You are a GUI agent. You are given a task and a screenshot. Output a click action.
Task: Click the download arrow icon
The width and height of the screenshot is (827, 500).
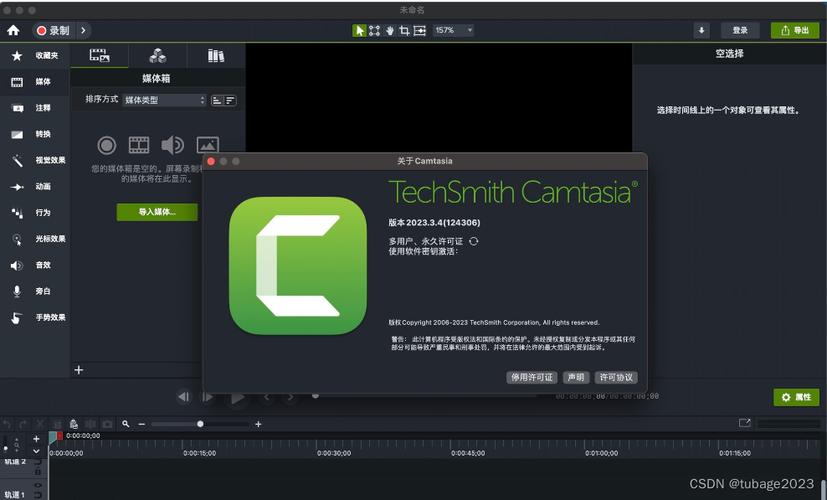[x=701, y=31]
